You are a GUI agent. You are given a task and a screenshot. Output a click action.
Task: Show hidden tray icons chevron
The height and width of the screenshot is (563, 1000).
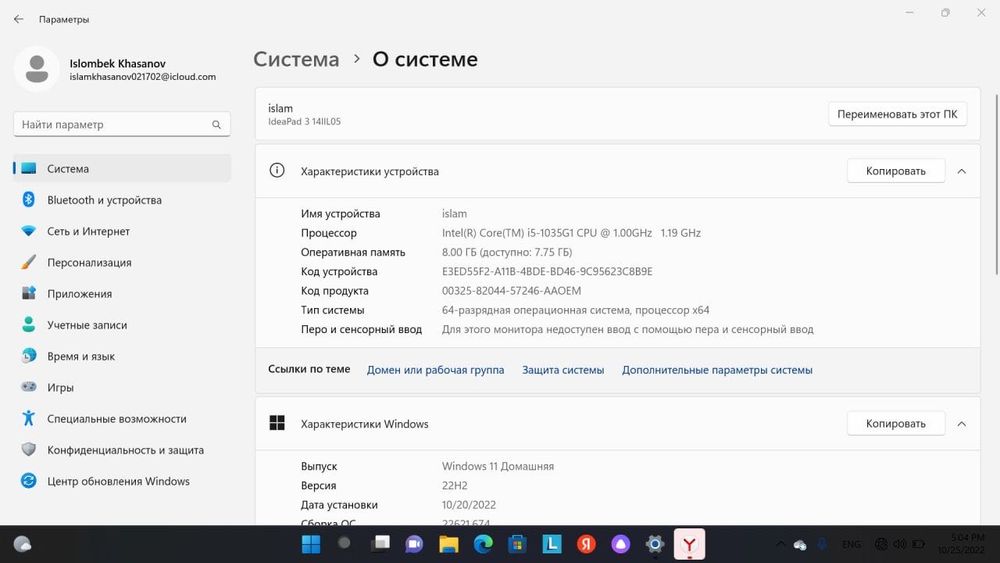tap(780, 544)
